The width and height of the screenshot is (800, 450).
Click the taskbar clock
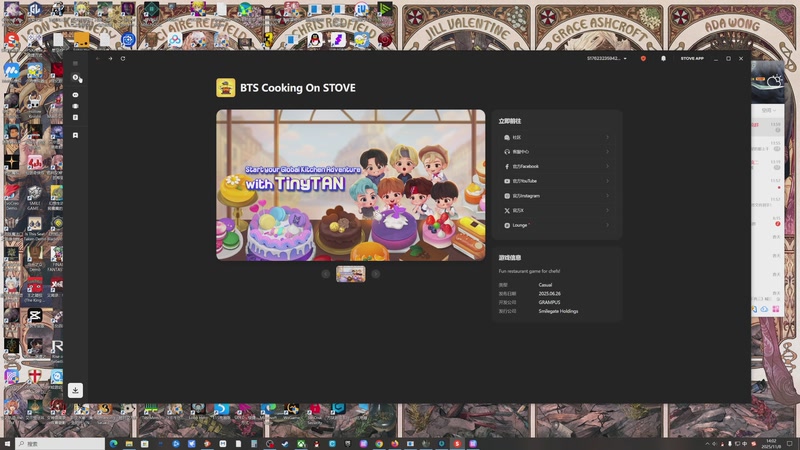(771, 444)
